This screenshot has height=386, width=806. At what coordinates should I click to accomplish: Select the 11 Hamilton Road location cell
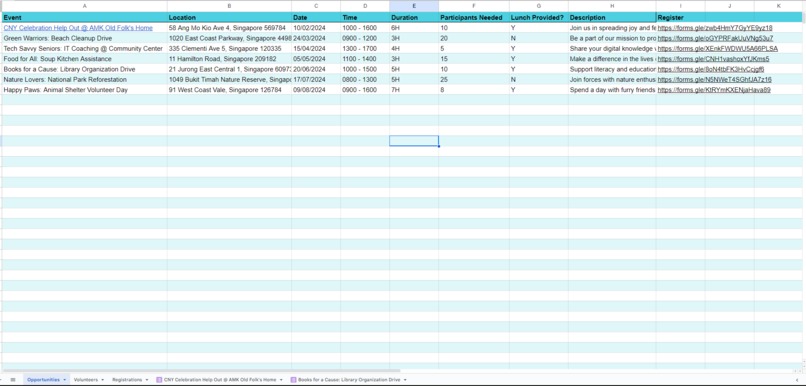[x=229, y=59]
